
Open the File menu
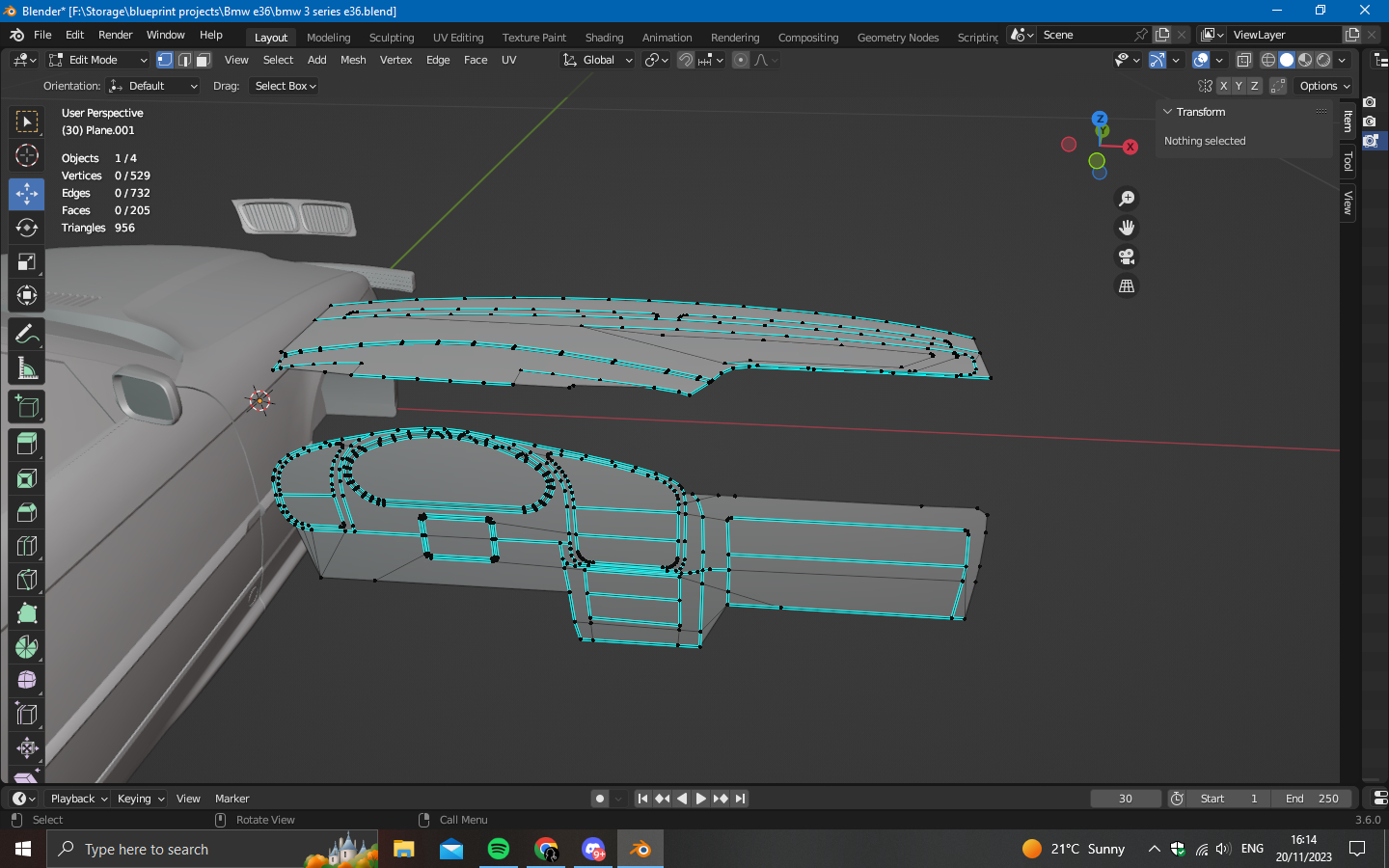(x=42, y=35)
